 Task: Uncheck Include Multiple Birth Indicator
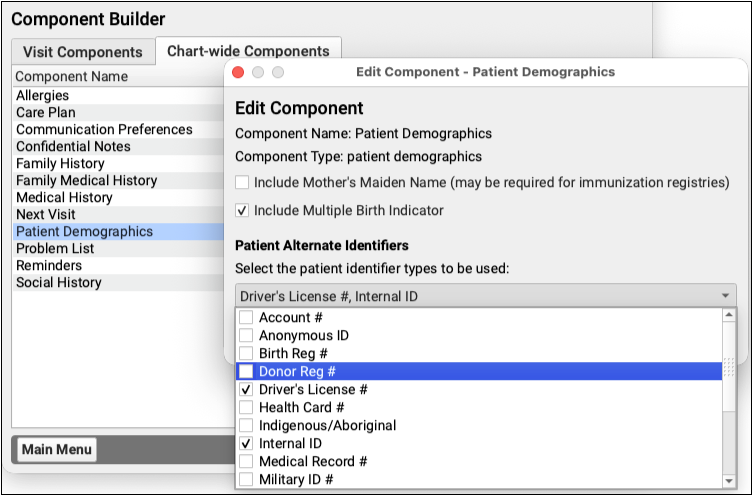tap(242, 211)
